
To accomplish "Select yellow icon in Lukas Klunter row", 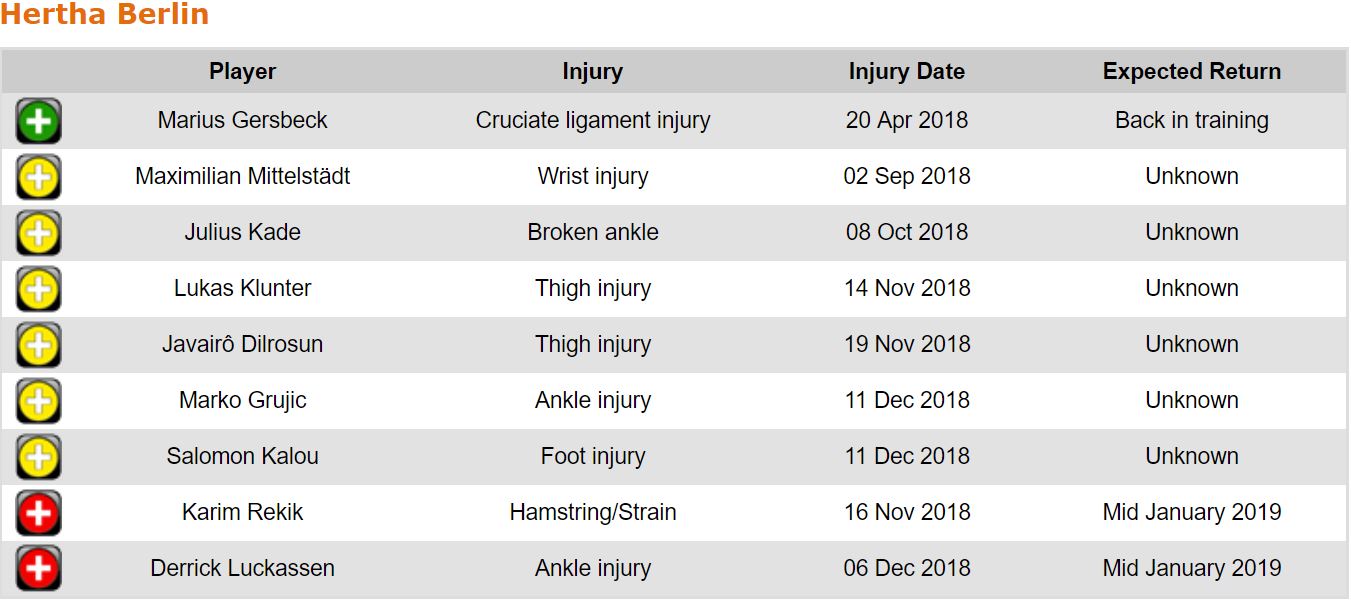I will (38, 290).
